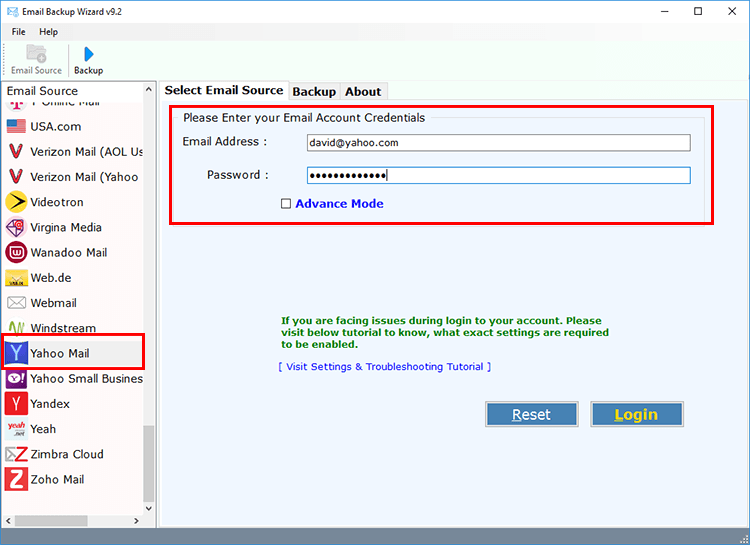
Task: Select the USA.com flag icon
Action: point(16,126)
